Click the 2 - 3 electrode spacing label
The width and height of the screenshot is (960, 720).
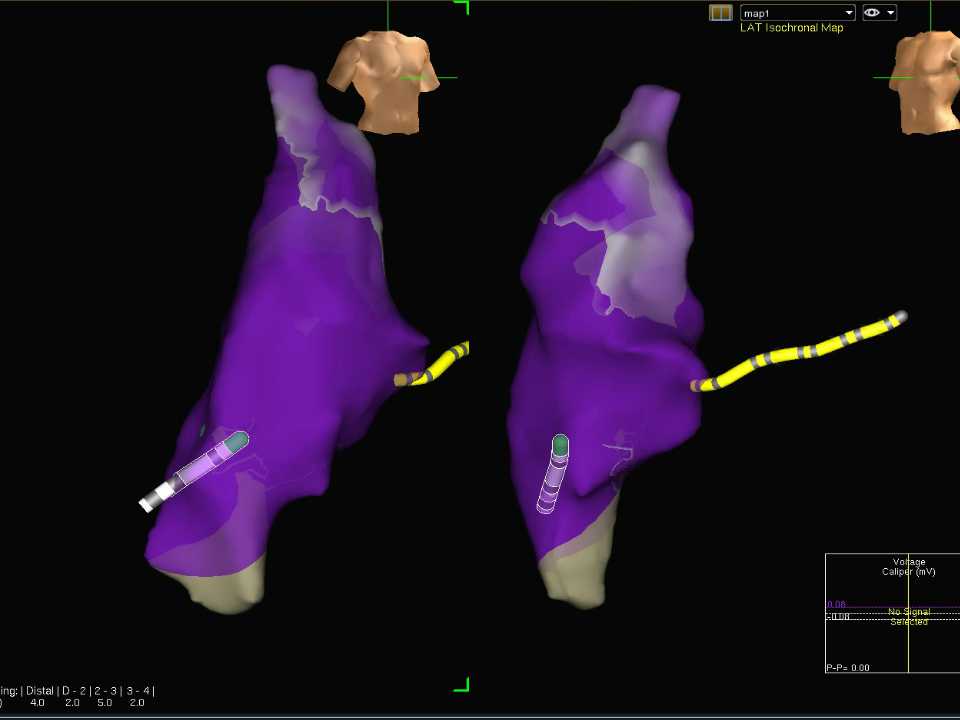pyautogui.click(x=104, y=691)
